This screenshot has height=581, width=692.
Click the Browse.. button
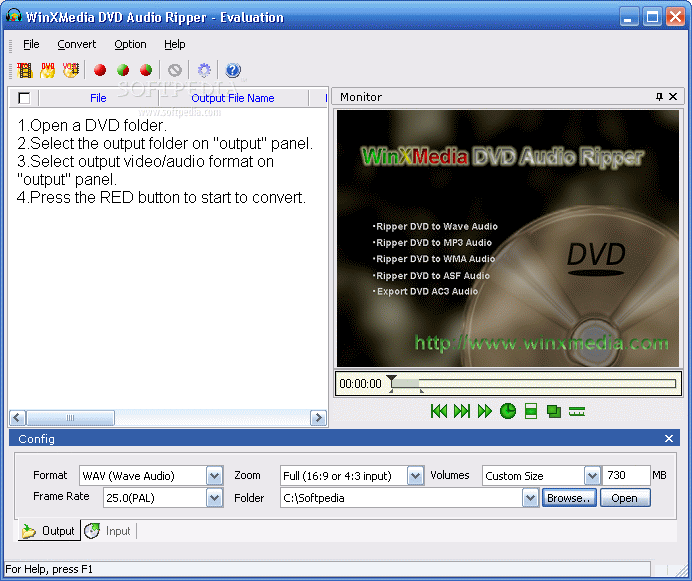pyautogui.click(x=569, y=498)
